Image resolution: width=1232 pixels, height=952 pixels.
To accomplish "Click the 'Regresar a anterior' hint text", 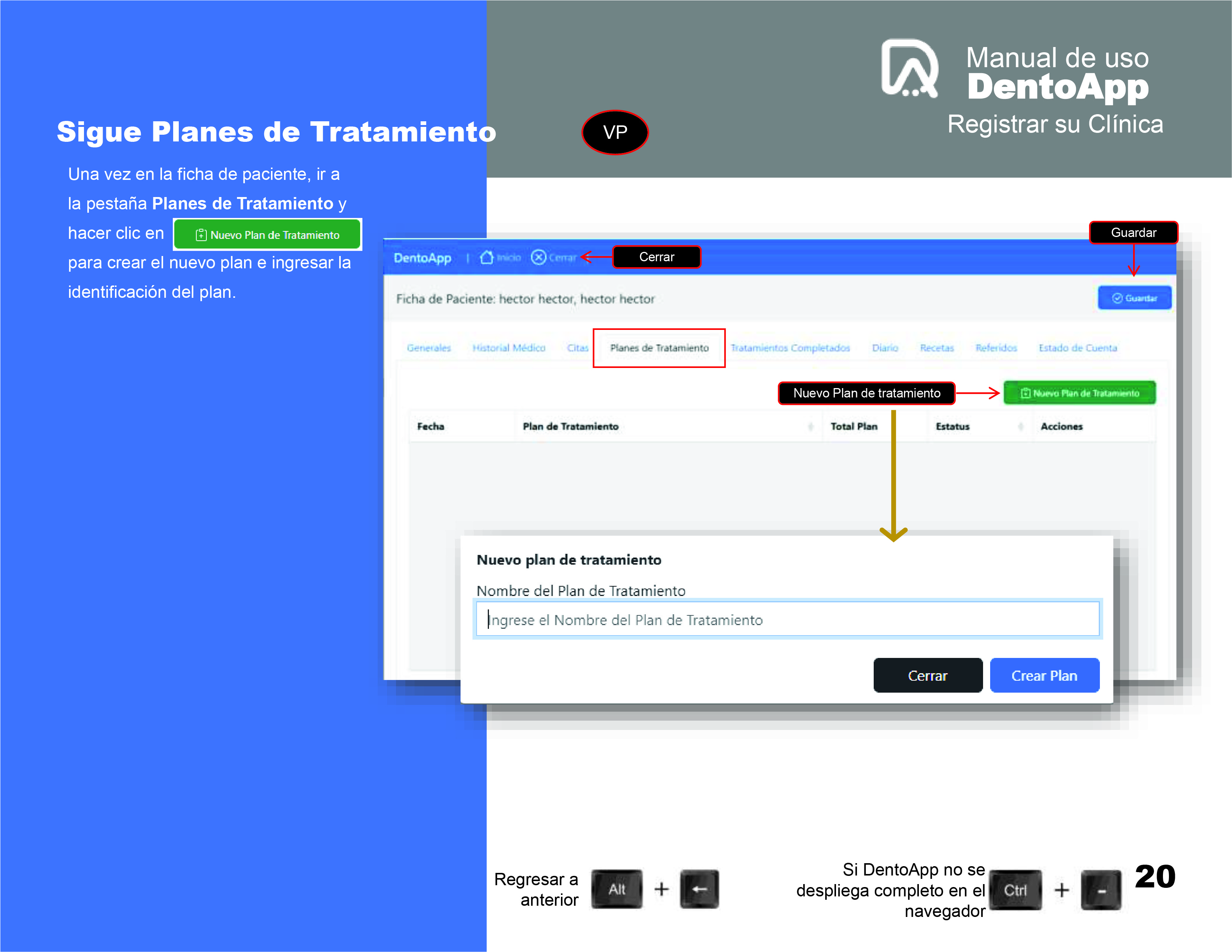I will [x=536, y=889].
